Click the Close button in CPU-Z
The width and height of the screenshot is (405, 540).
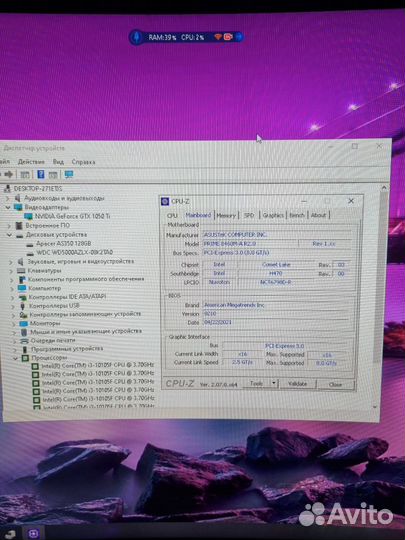point(335,384)
